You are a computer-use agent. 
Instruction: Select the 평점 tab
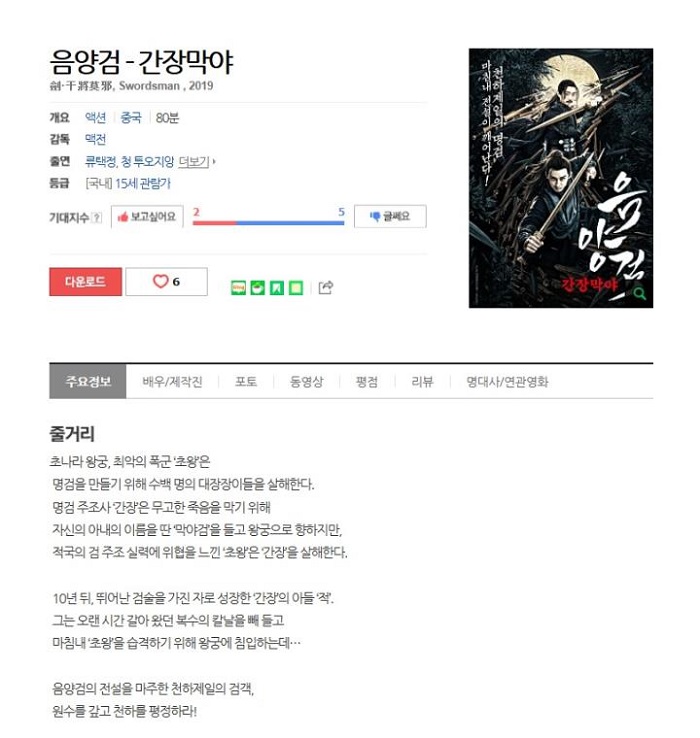click(x=367, y=382)
